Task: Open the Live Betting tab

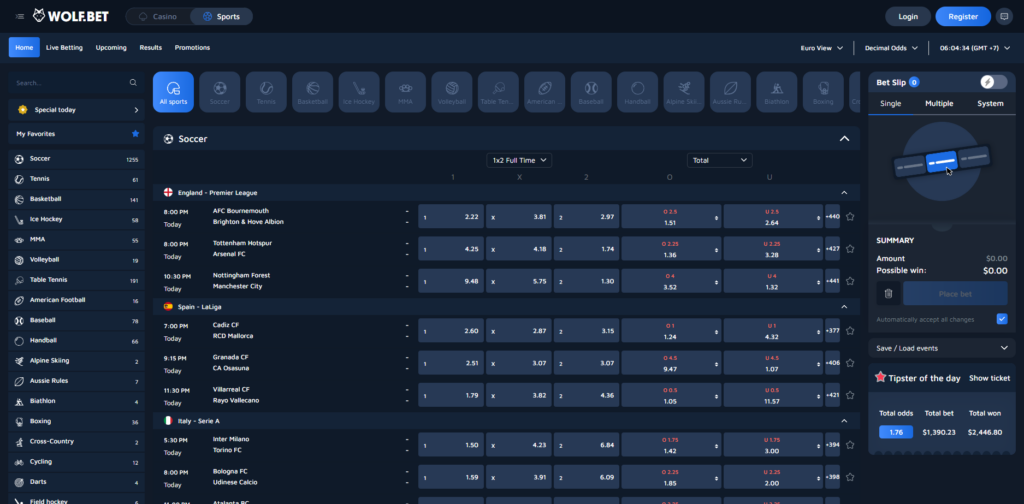Action: coord(64,48)
